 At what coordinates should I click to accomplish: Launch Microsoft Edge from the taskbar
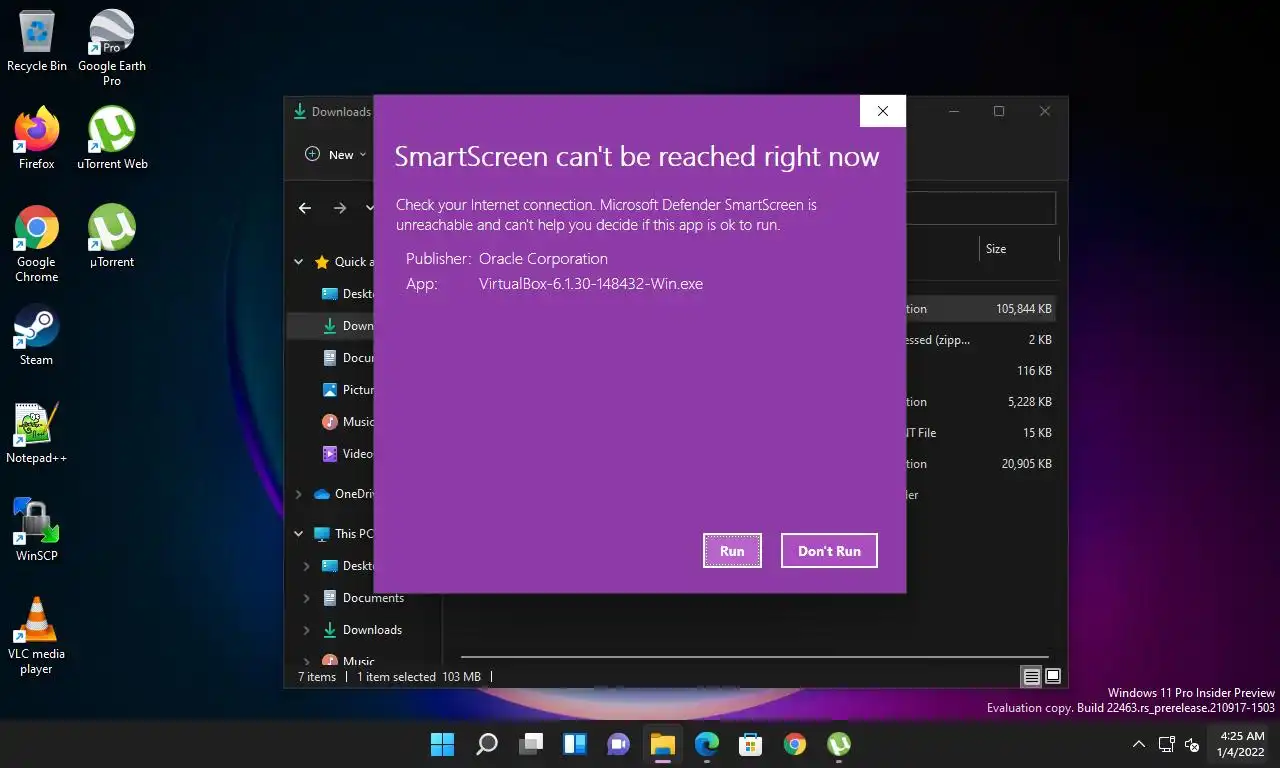(x=707, y=744)
